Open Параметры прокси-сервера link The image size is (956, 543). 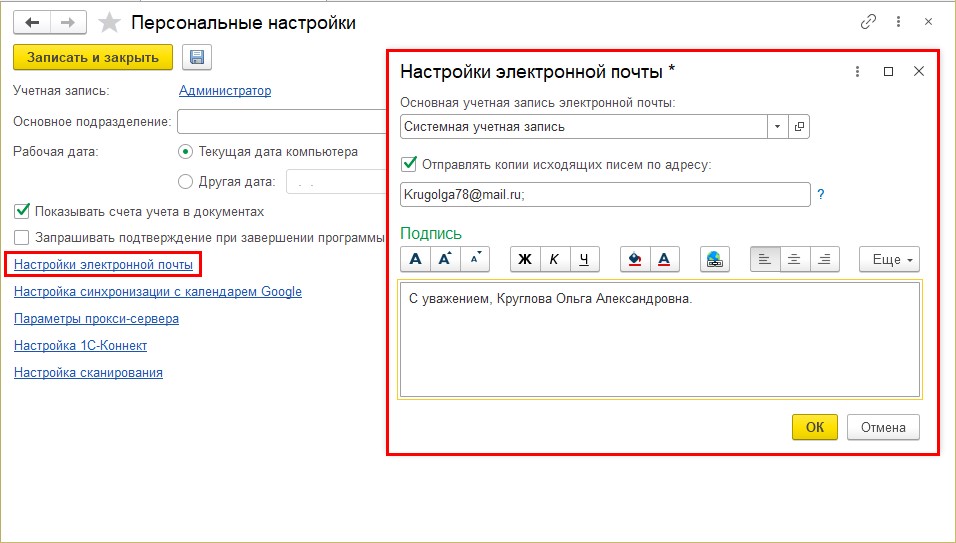(x=96, y=318)
